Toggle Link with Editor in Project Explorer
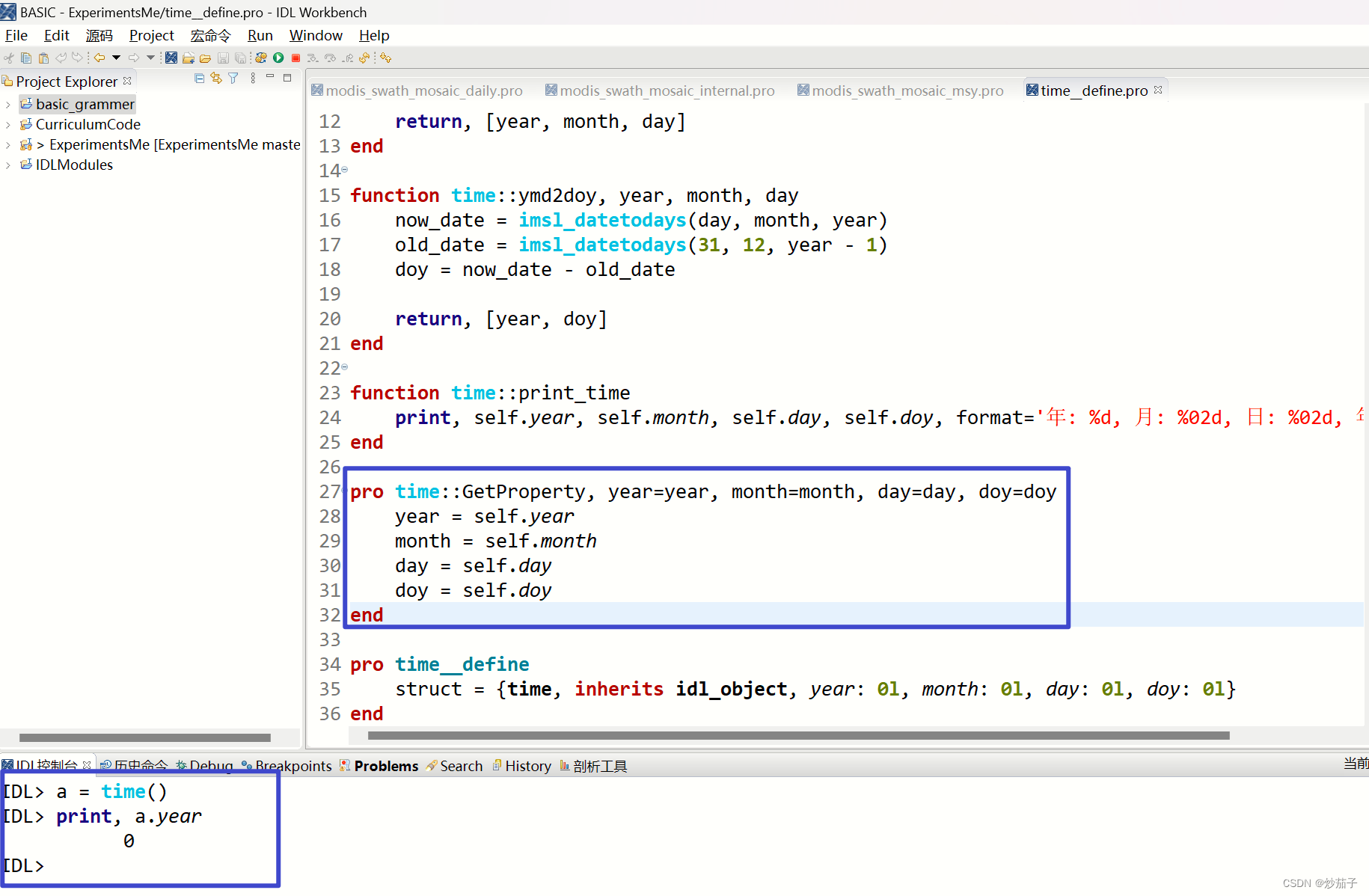The width and height of the screenshot is (1369, 896). [x=216, y=78]
